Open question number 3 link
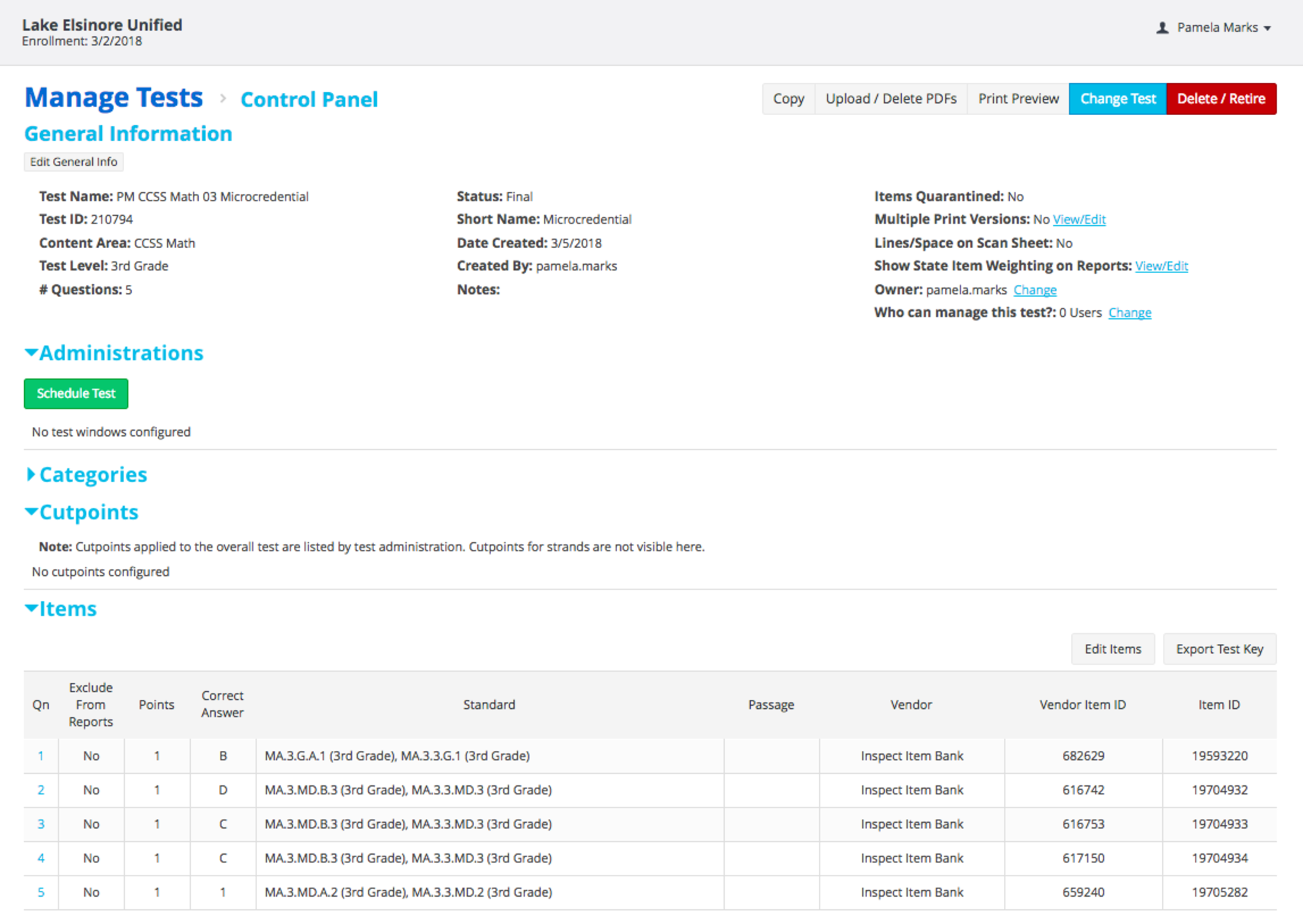 point(41,824)
